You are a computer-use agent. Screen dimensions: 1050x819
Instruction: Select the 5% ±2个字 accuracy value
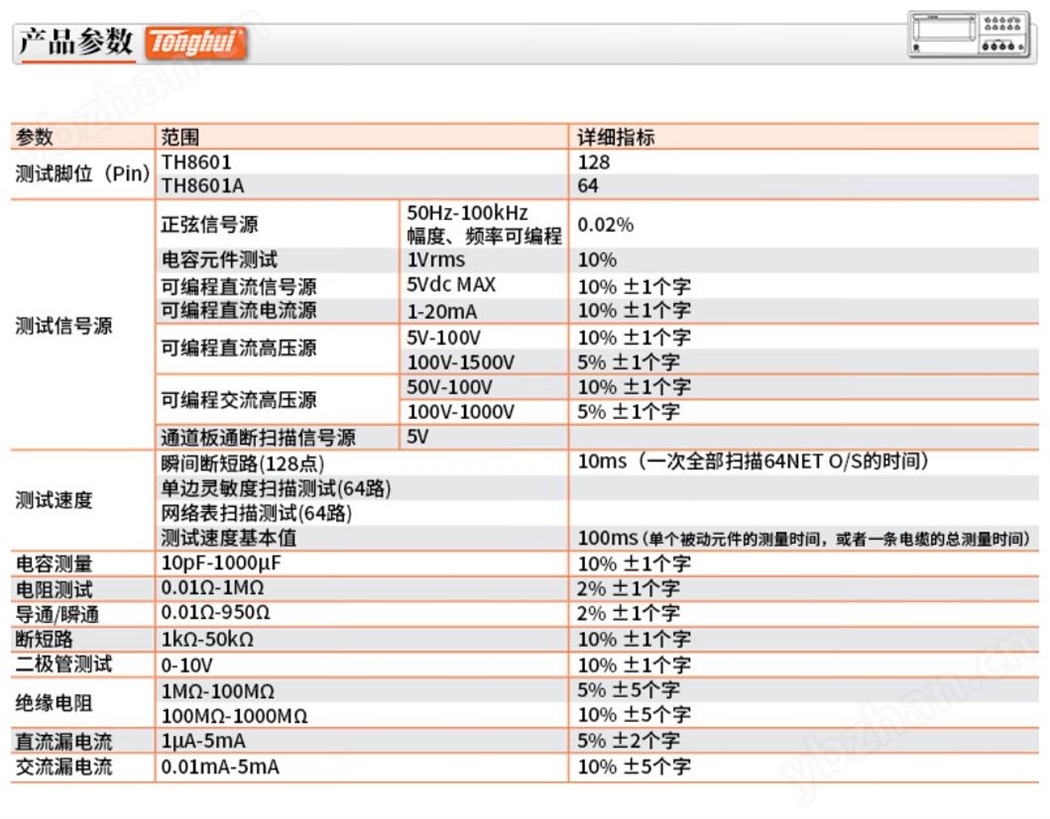(x=629, y=740)
